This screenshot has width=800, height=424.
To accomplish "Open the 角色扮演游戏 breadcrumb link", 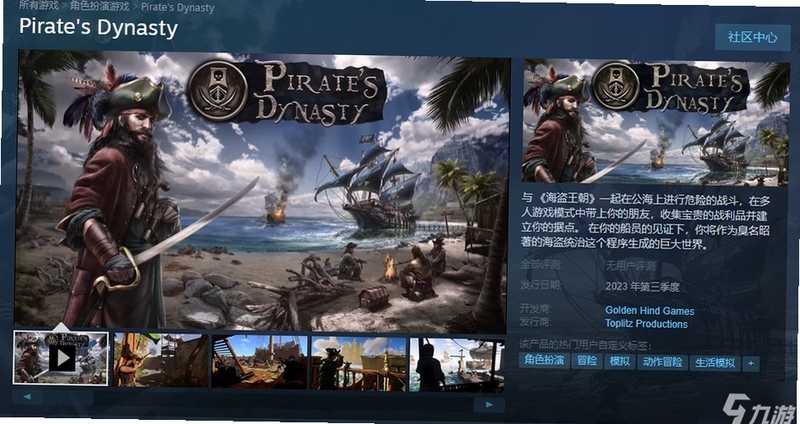I will tap(99, 7).
